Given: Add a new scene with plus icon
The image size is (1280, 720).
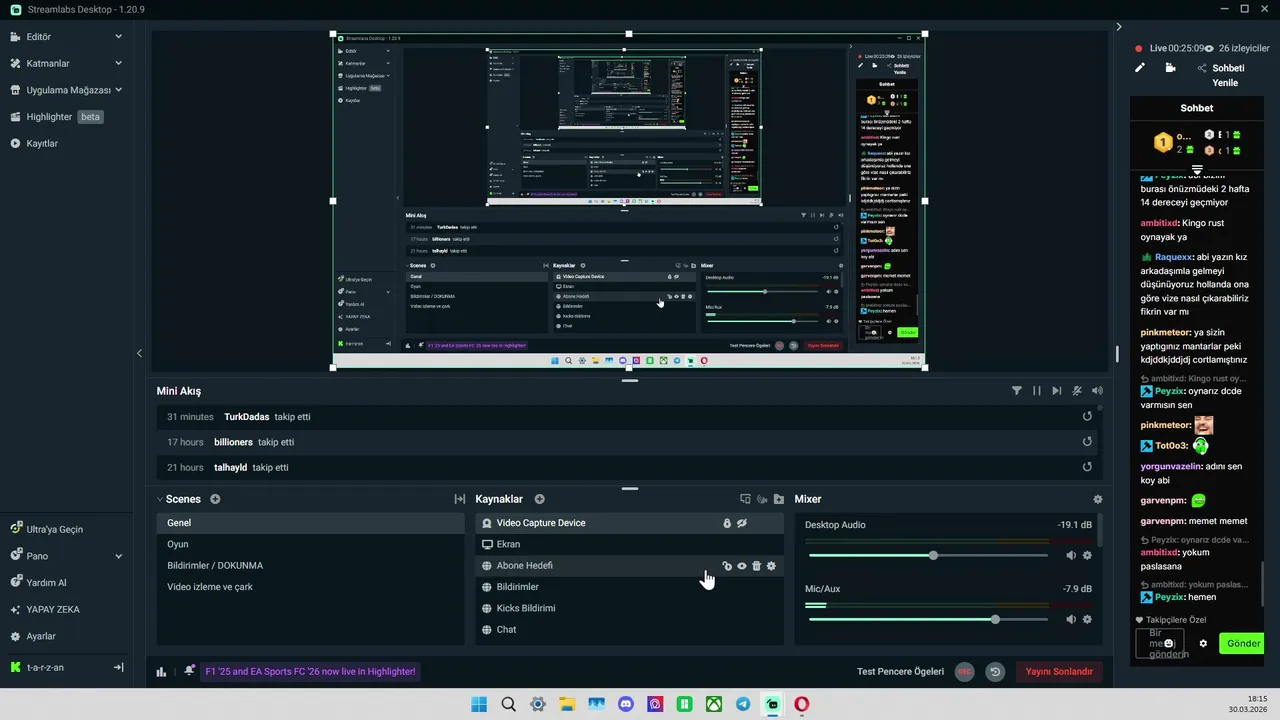Looking at the screenshot, I should 215,499.
